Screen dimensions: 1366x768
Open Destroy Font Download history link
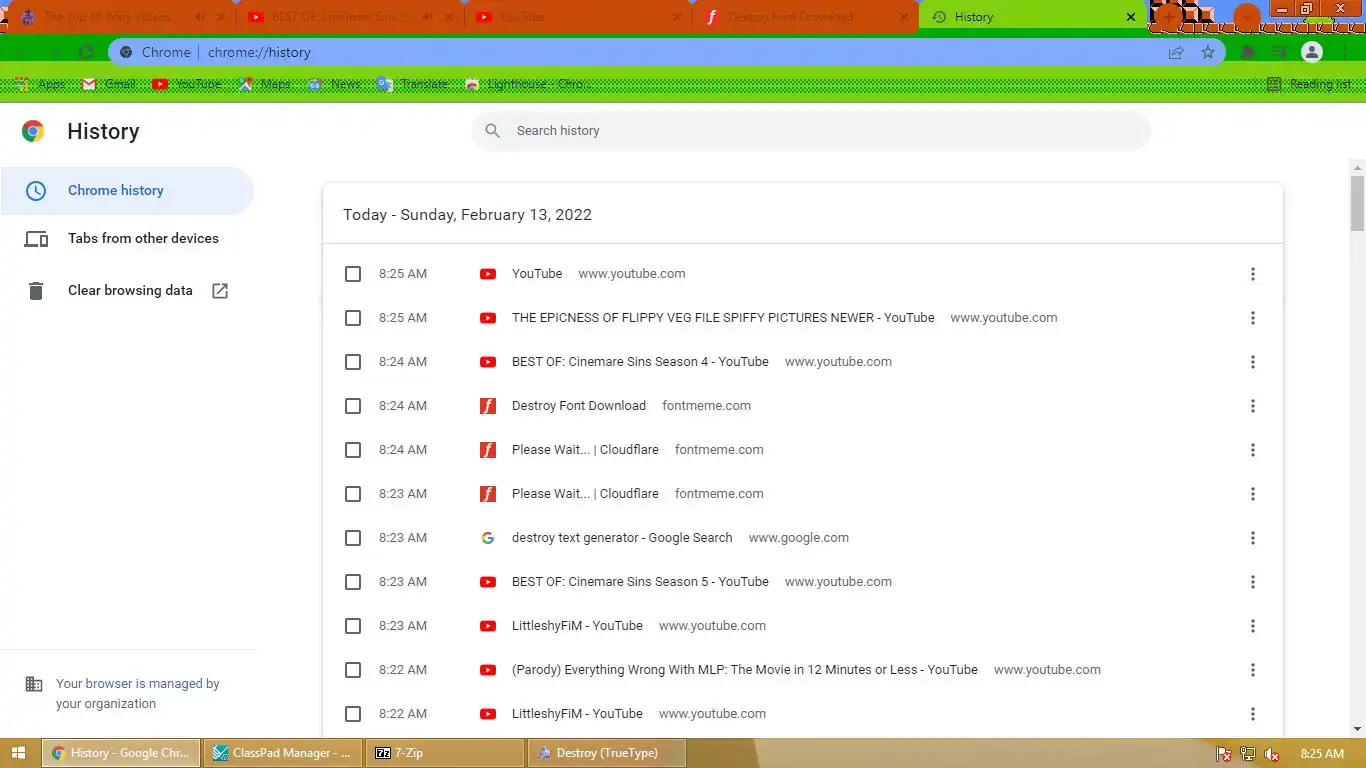[x=579, y=406]
